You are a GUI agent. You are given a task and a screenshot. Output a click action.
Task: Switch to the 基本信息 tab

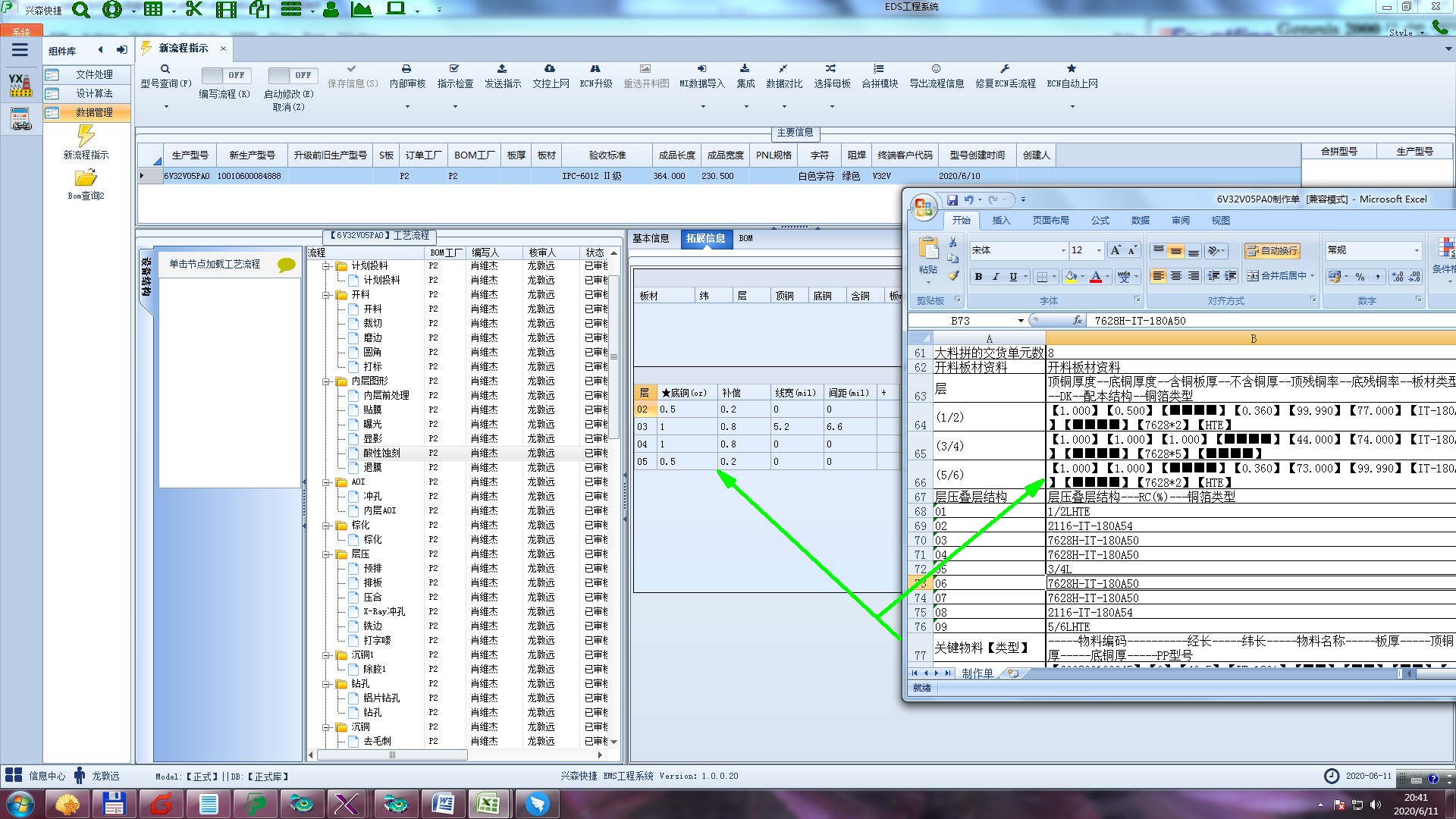651,238
